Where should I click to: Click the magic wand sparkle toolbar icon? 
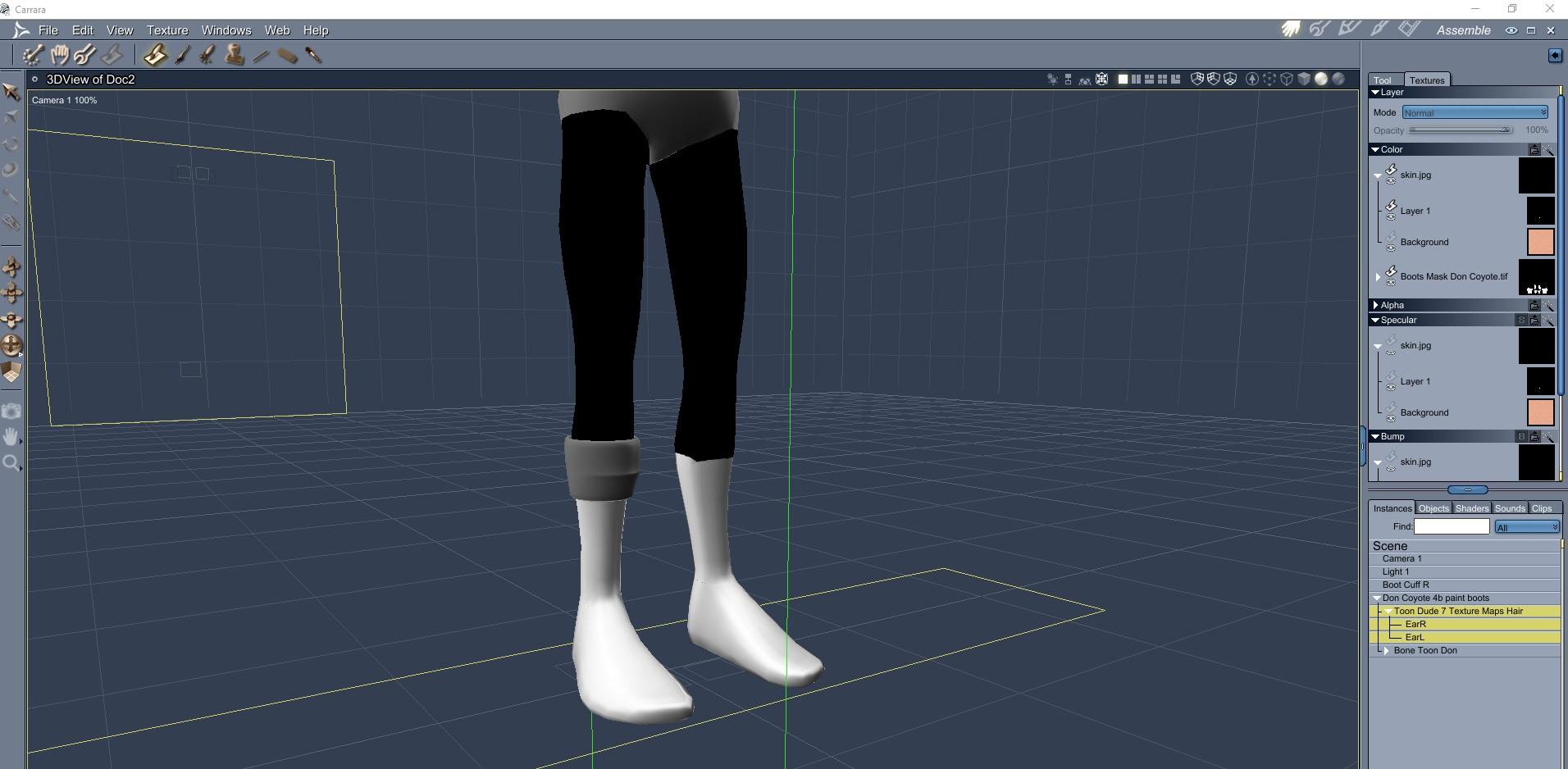tap(32, 56)
